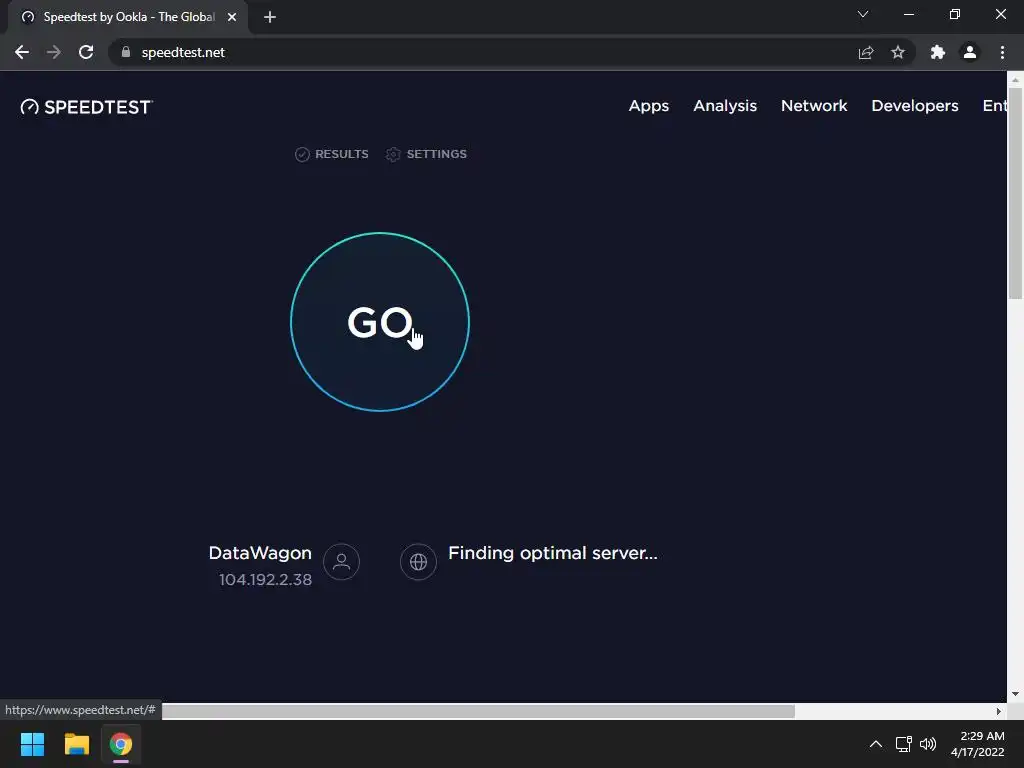Open a new browser tab
1024x768 pixels.
270,18
